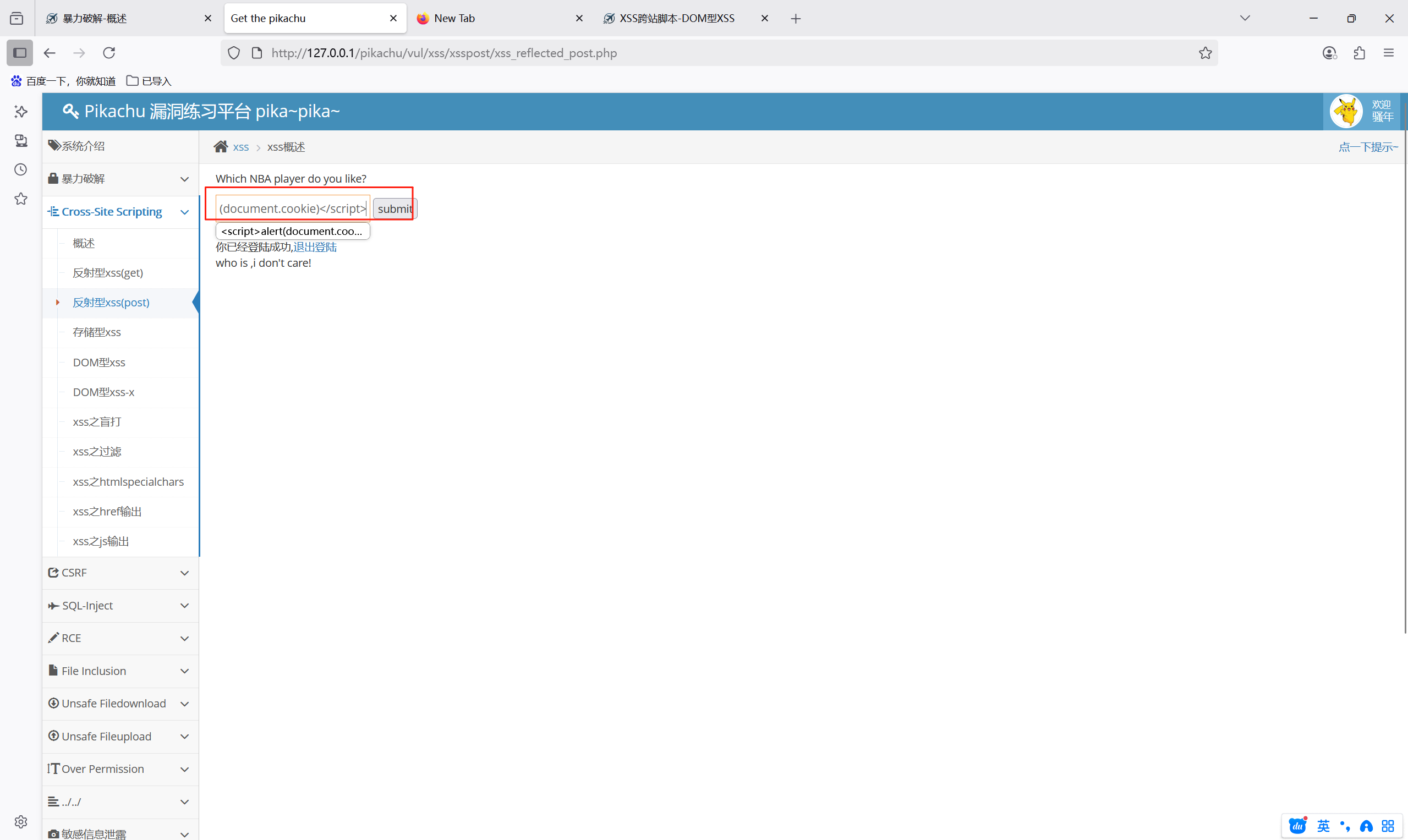Toggle IME punctuation mode icon

[x=1345, y=826]
